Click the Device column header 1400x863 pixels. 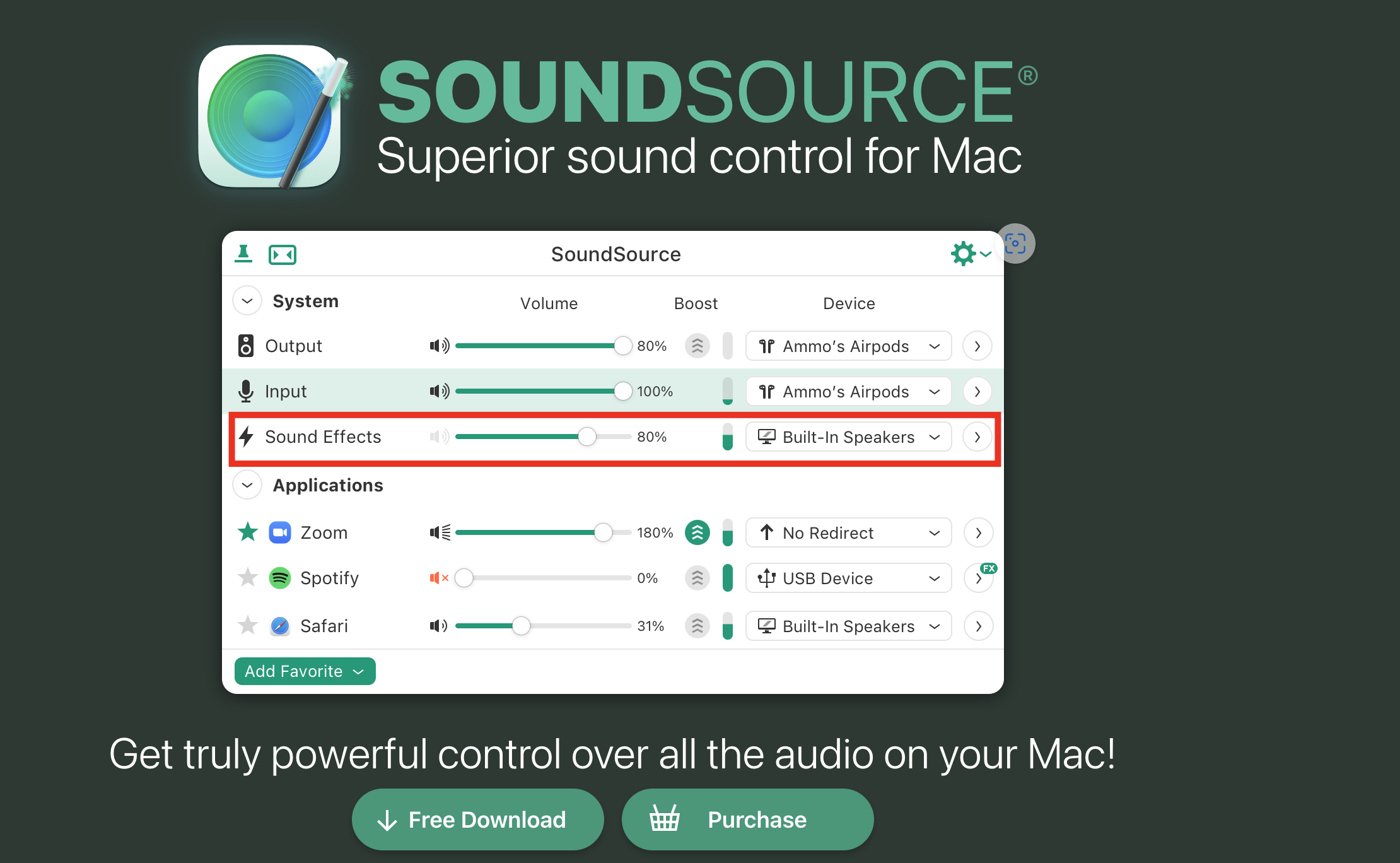849,303
